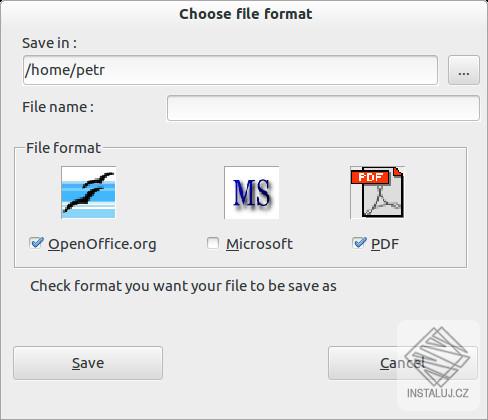Focus the Save in path field
Image resolution: width=488 pixels, height=420 pixels.
pos(230,70)
